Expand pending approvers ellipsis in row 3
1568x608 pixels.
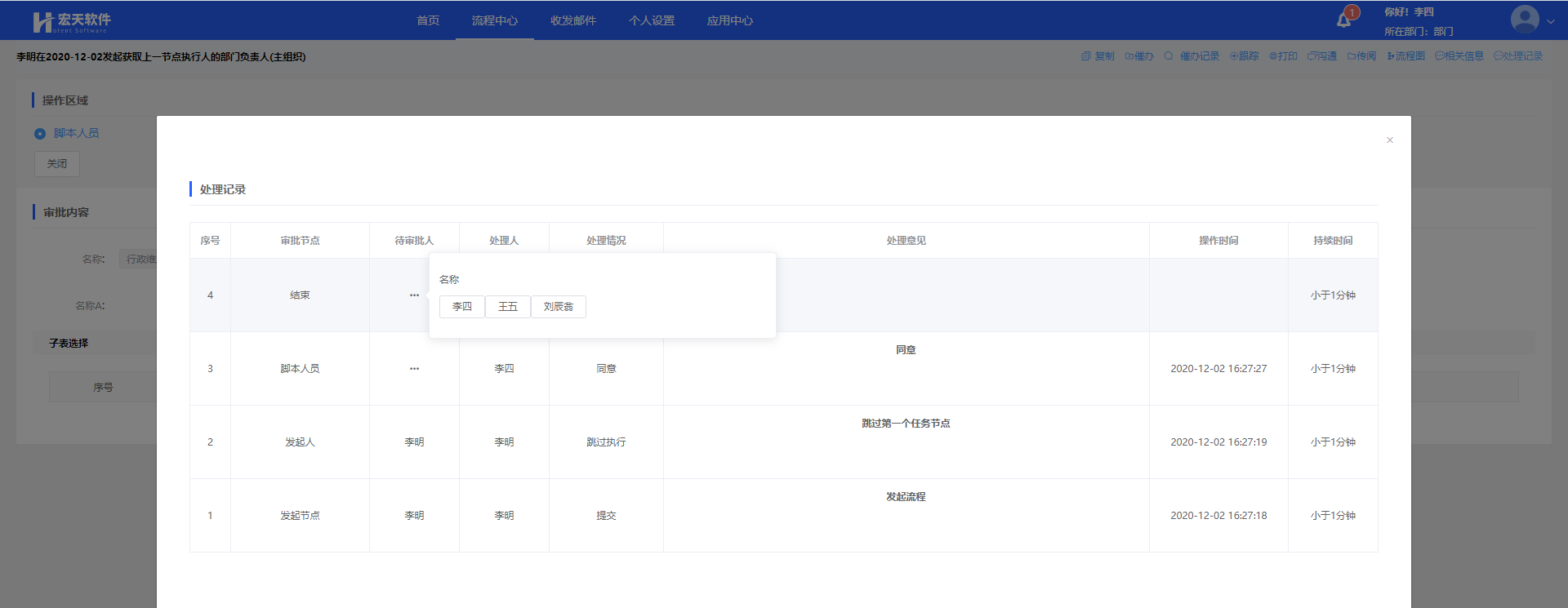click(x=414, y=369)
